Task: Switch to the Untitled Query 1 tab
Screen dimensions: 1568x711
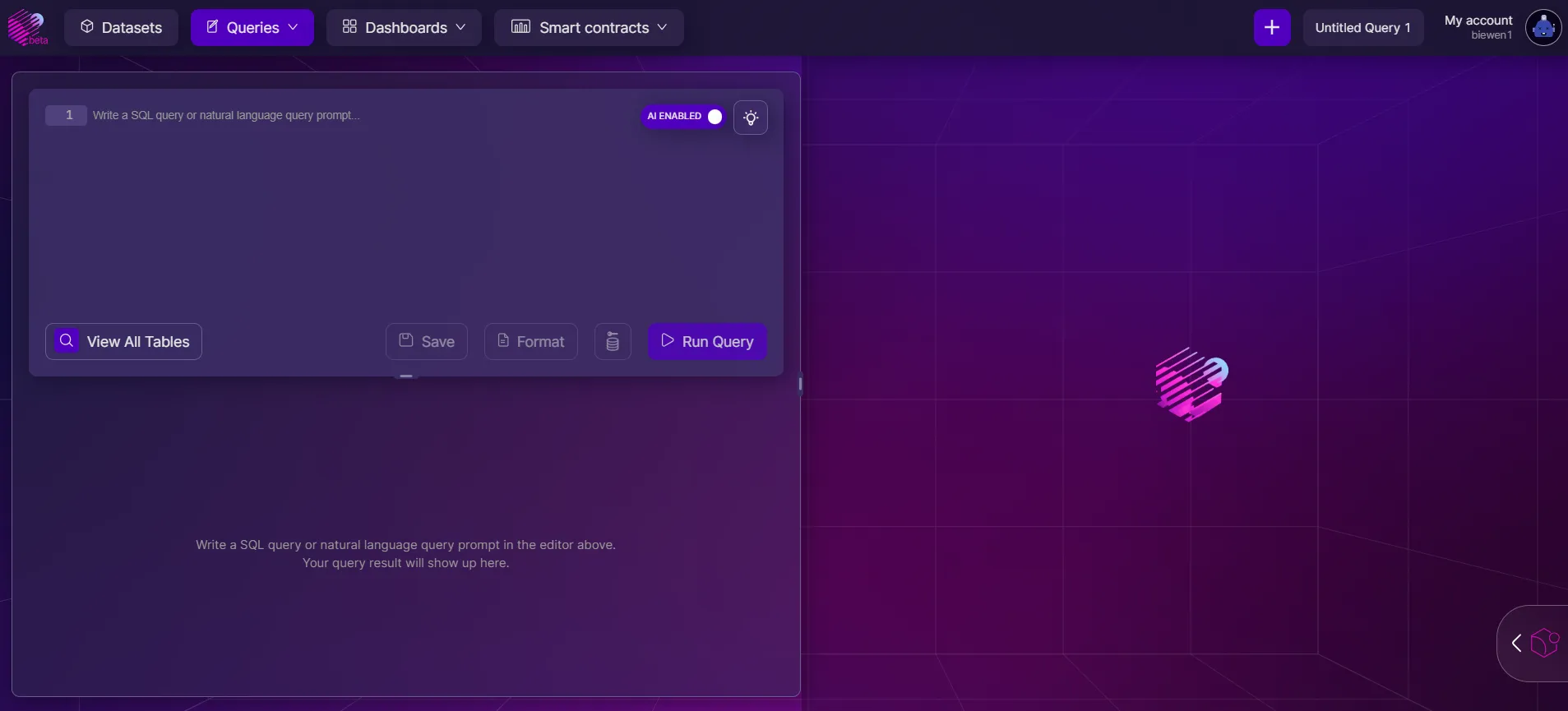Action: [x=1362, y=28]
